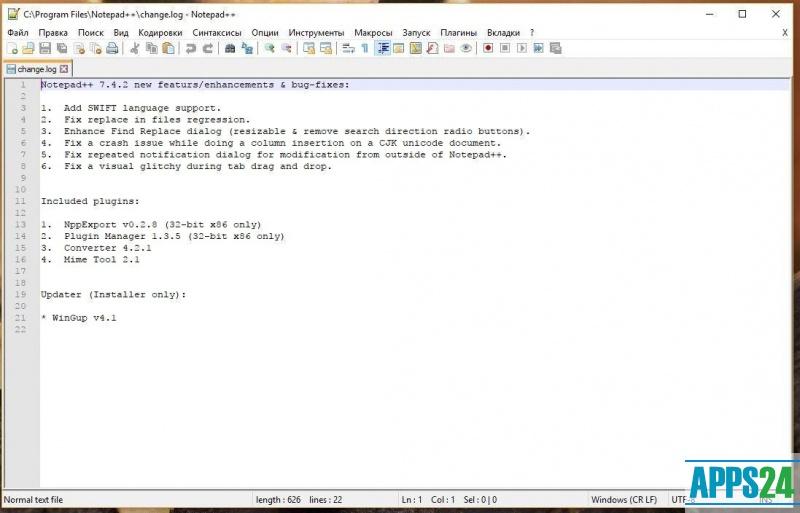Run macro multiple times icon
Image resolution: width=800 pixels, height=513 pixels.
pos(538,48)
